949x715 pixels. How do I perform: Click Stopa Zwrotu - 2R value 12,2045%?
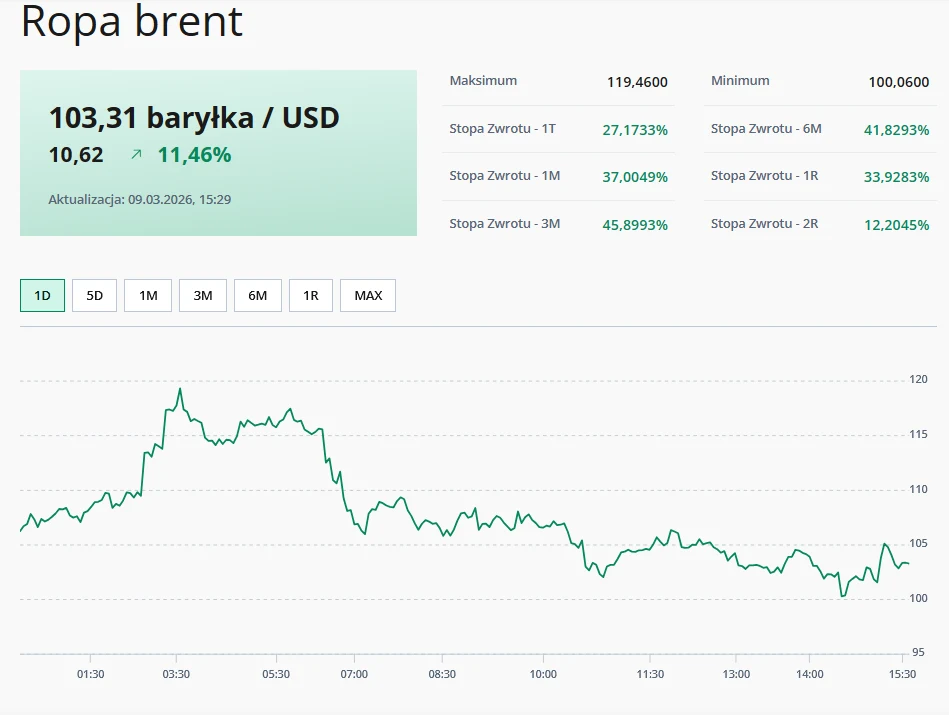click(x=896, y=223)
